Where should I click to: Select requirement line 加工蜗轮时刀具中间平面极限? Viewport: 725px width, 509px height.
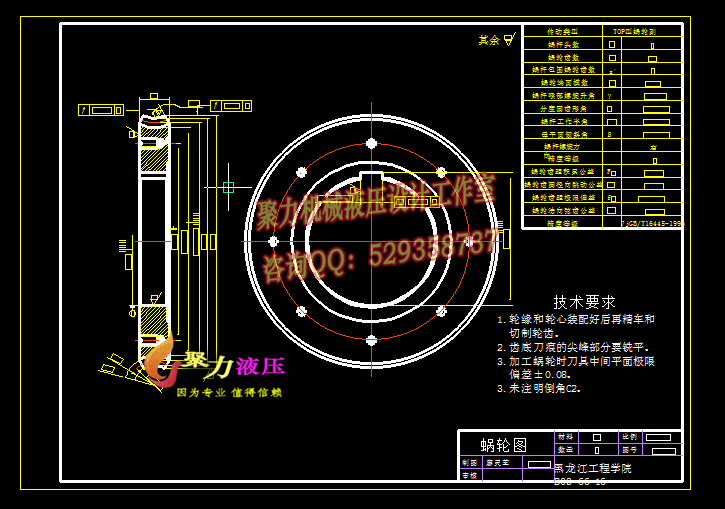582,361
